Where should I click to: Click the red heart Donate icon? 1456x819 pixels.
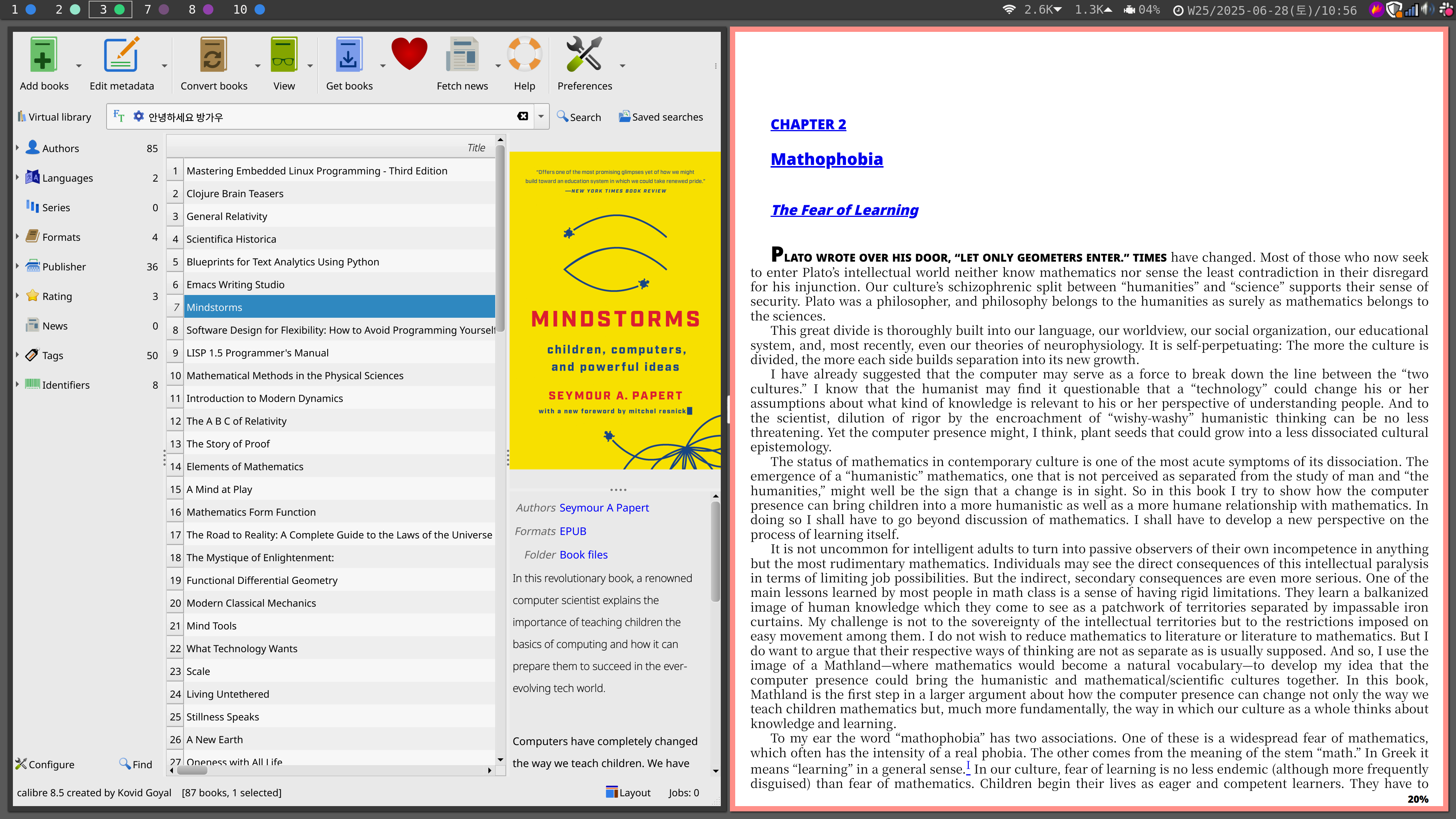click(x=409, y=54)
